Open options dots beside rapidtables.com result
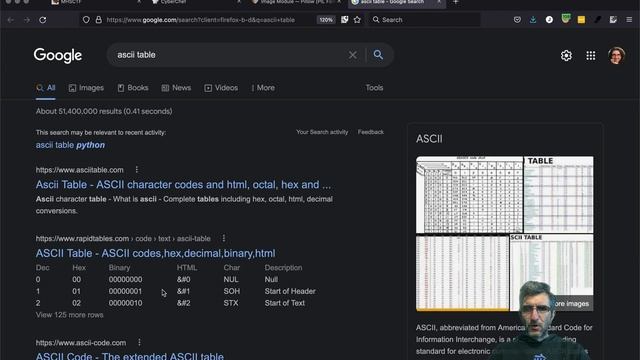 tap(224, 238)
